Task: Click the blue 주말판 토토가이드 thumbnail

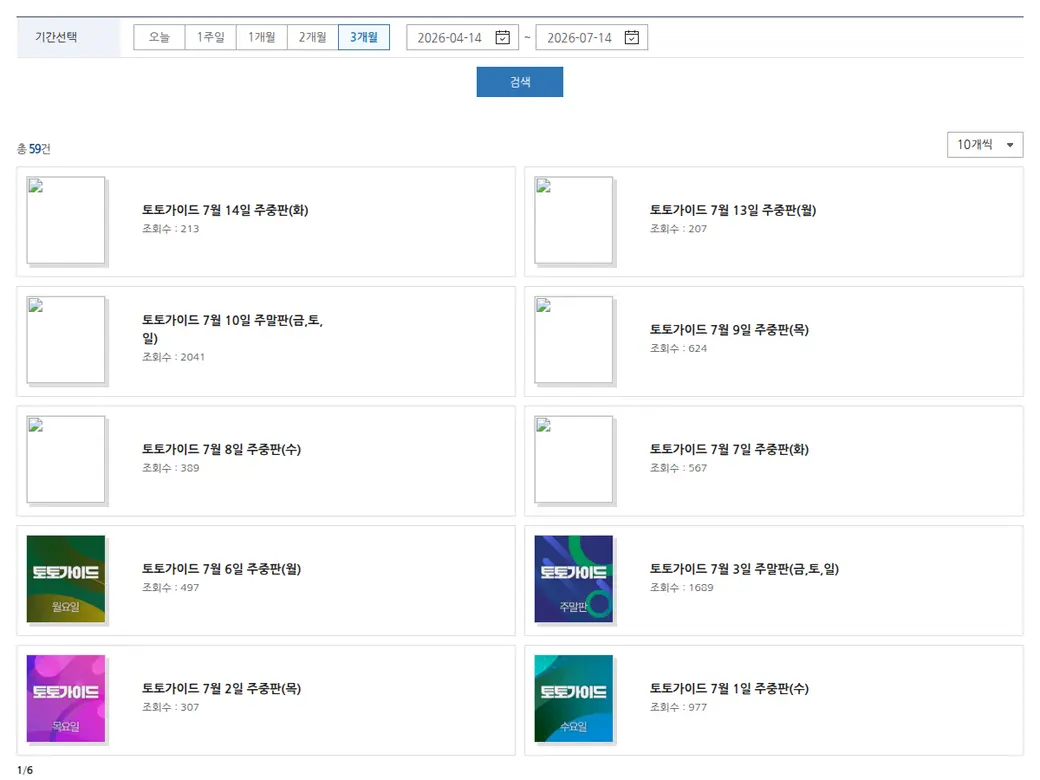Action: pyautogui.click(x=574, y=579)
